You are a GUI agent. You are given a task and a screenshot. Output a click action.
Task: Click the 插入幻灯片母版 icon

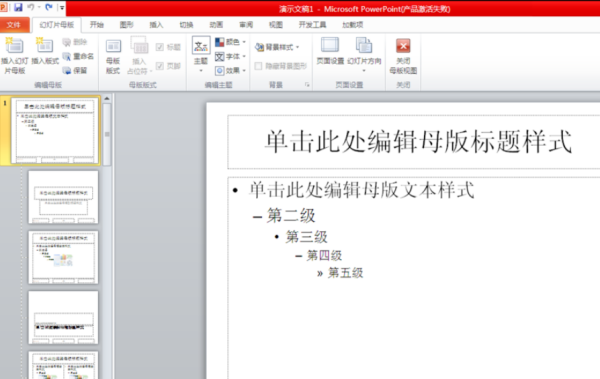pyautogui.click(x=14, y=46)
